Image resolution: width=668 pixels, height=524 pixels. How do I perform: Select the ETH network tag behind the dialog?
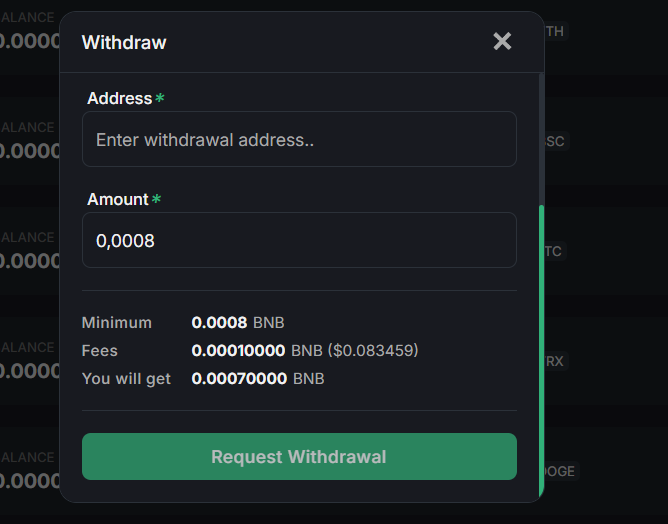554,31
